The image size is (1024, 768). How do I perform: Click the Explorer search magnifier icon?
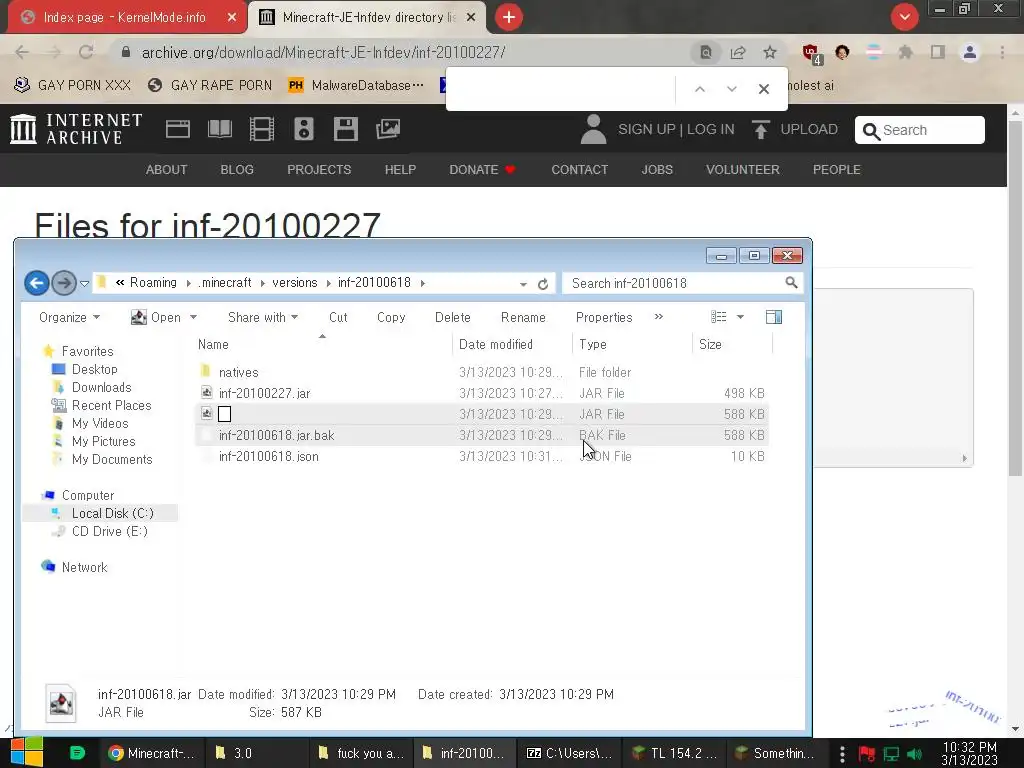[791, 283]
